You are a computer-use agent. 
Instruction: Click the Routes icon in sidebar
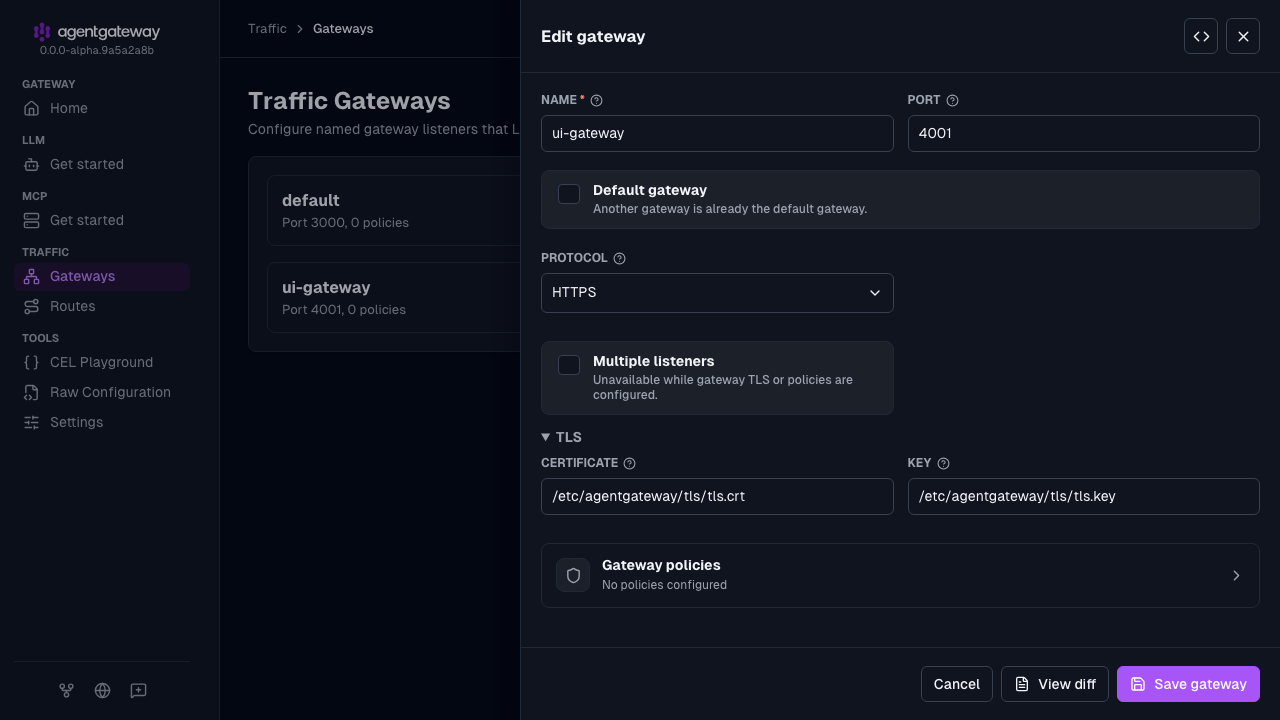[32, 306]
